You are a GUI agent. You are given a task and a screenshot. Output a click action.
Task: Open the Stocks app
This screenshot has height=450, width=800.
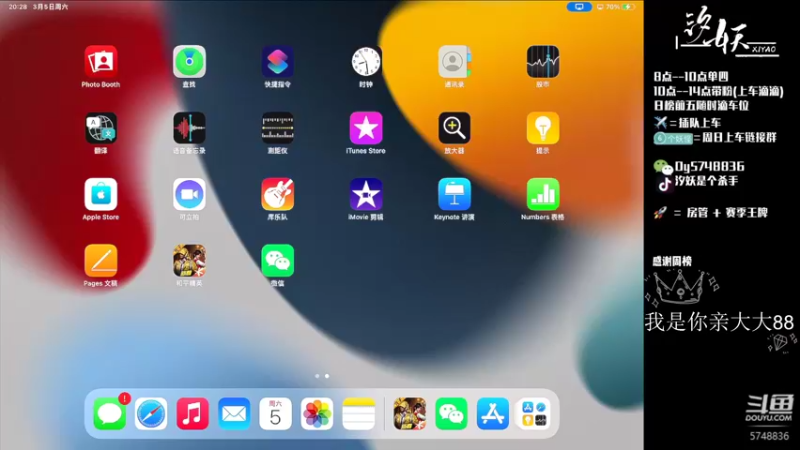tap(543, 62)
